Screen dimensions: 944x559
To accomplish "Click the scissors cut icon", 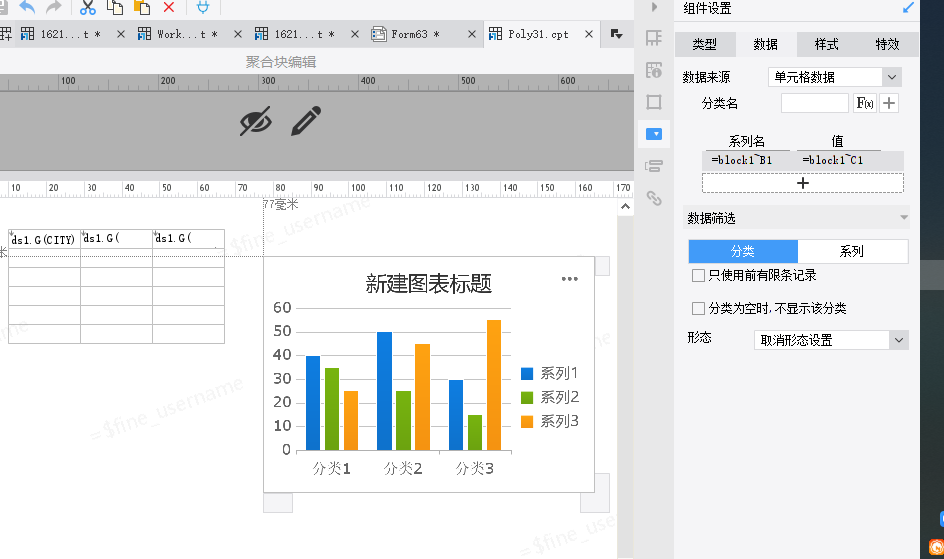I will click(x=88, y=7).
